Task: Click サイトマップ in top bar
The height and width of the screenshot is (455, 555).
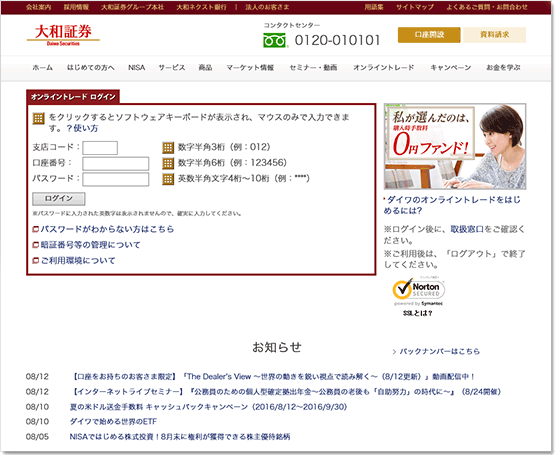Action: [x=415, y=7]
